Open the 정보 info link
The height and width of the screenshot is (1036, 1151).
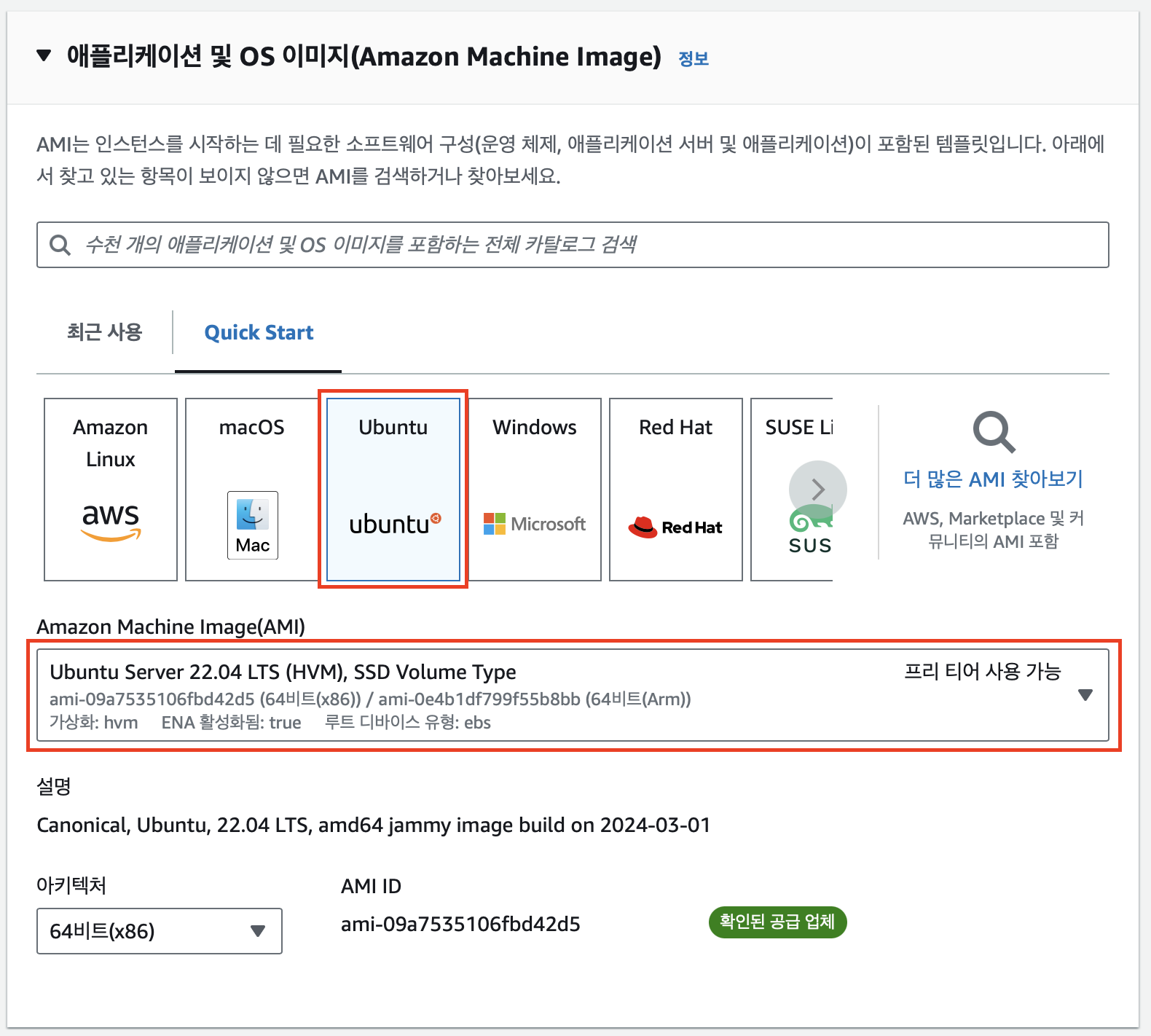694,58
